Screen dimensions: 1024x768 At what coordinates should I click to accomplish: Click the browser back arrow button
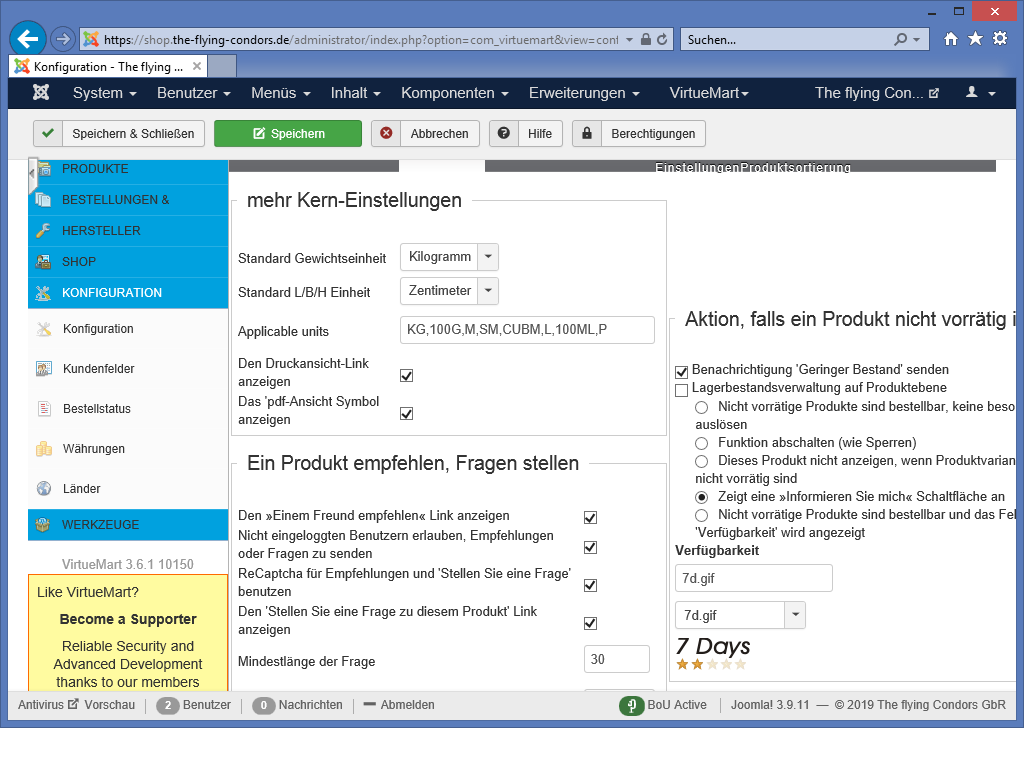pyautogui.click(x=29, y=39)
